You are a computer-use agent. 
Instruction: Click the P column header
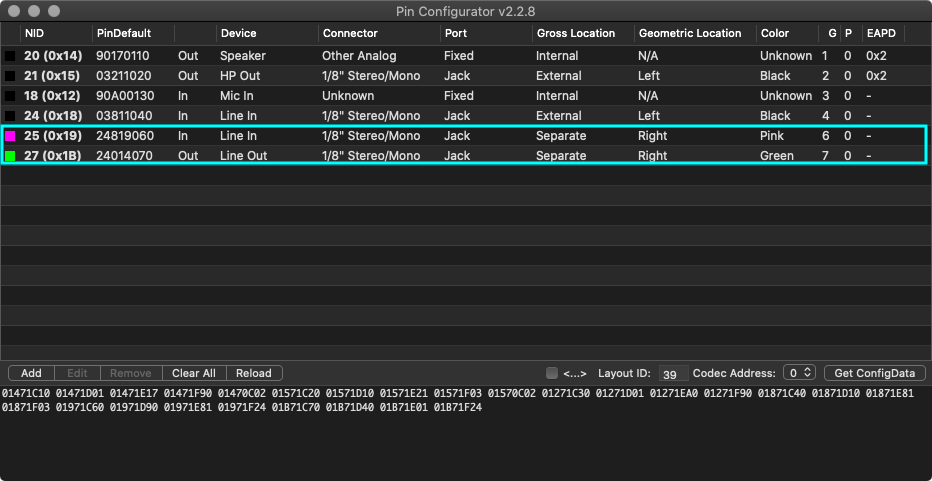click(x=851, y=33)
